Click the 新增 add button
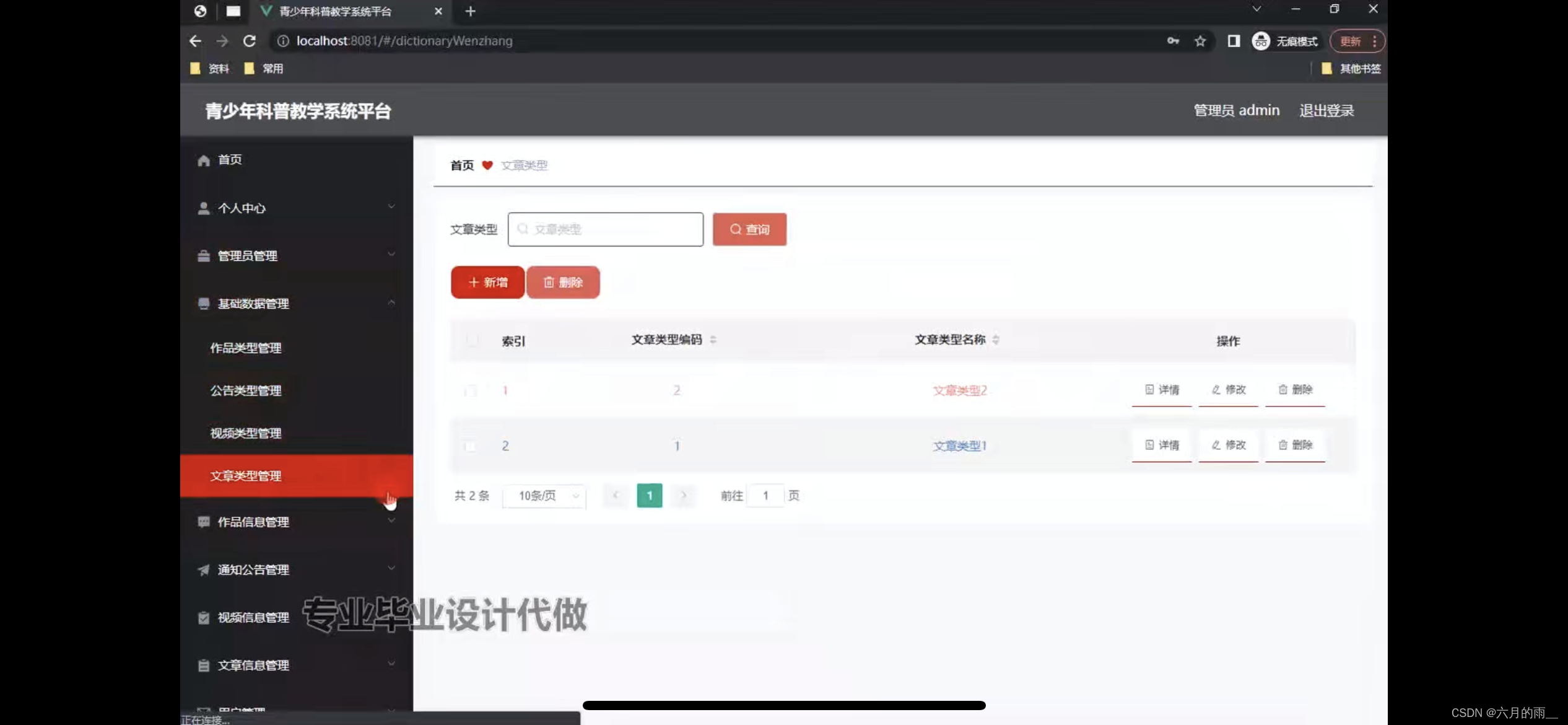Viewport: 1568px width, 725px height. click(x=487, y=283)
